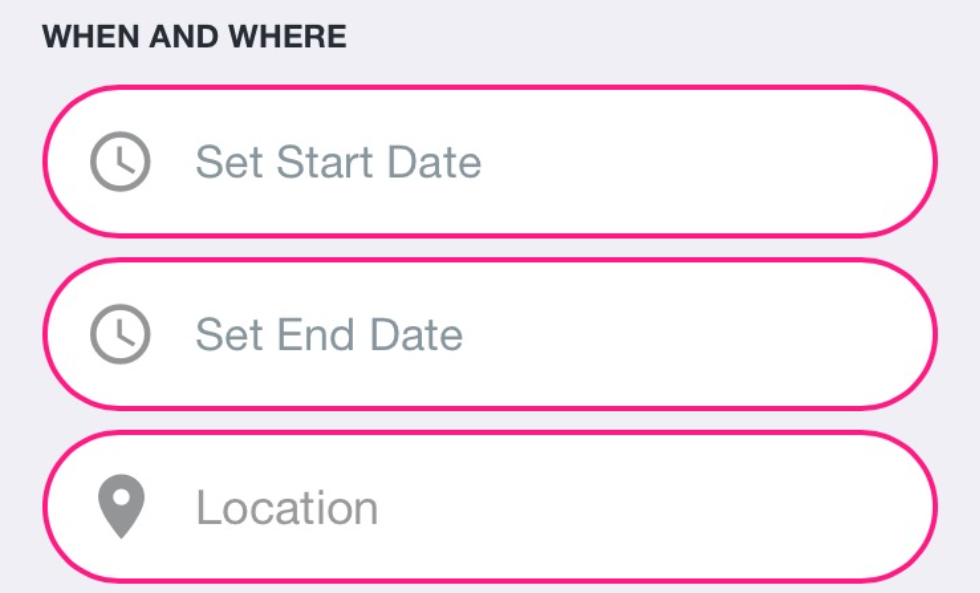This screenshot has width=980, height=593.
Task: Click the 'Location' placeholder text
Action: tap(287, 507)
